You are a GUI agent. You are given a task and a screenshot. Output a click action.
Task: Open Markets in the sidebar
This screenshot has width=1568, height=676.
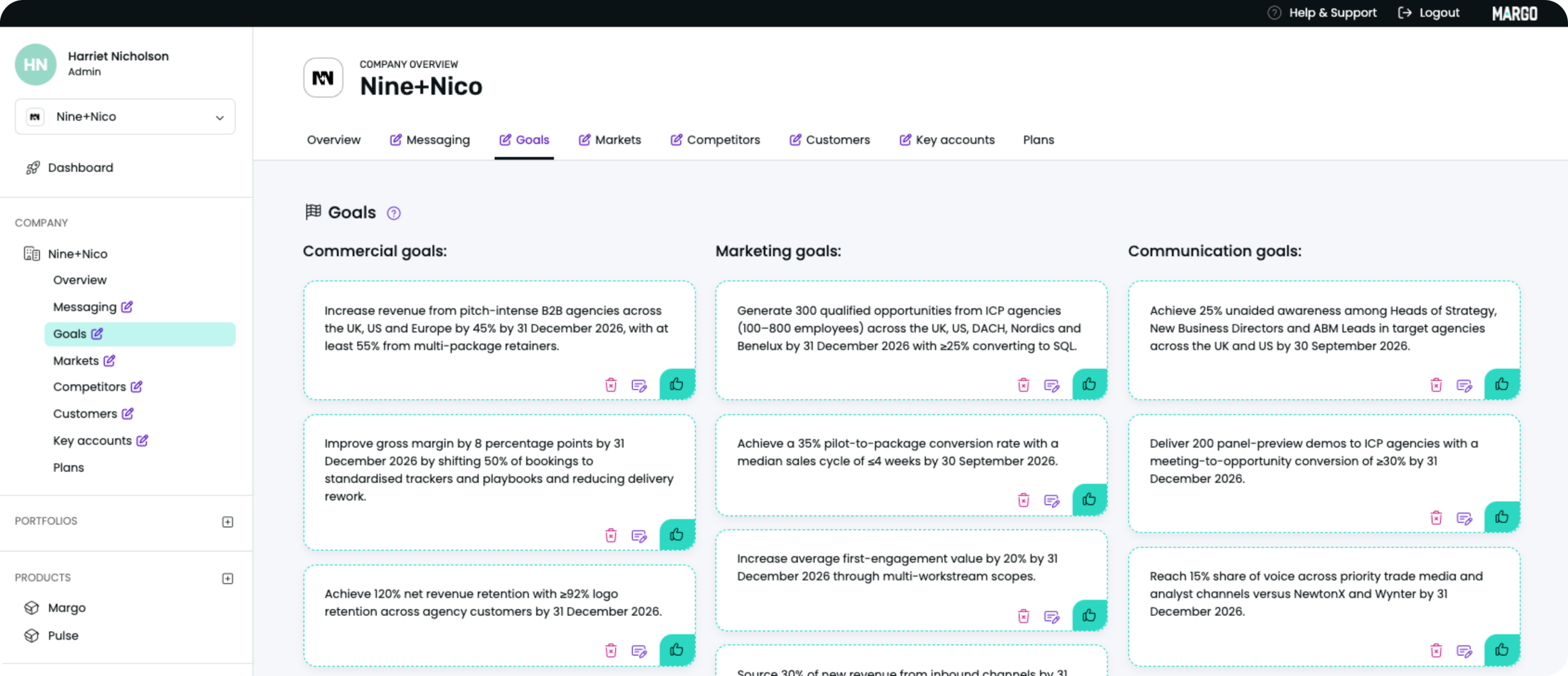coord(84,361)
